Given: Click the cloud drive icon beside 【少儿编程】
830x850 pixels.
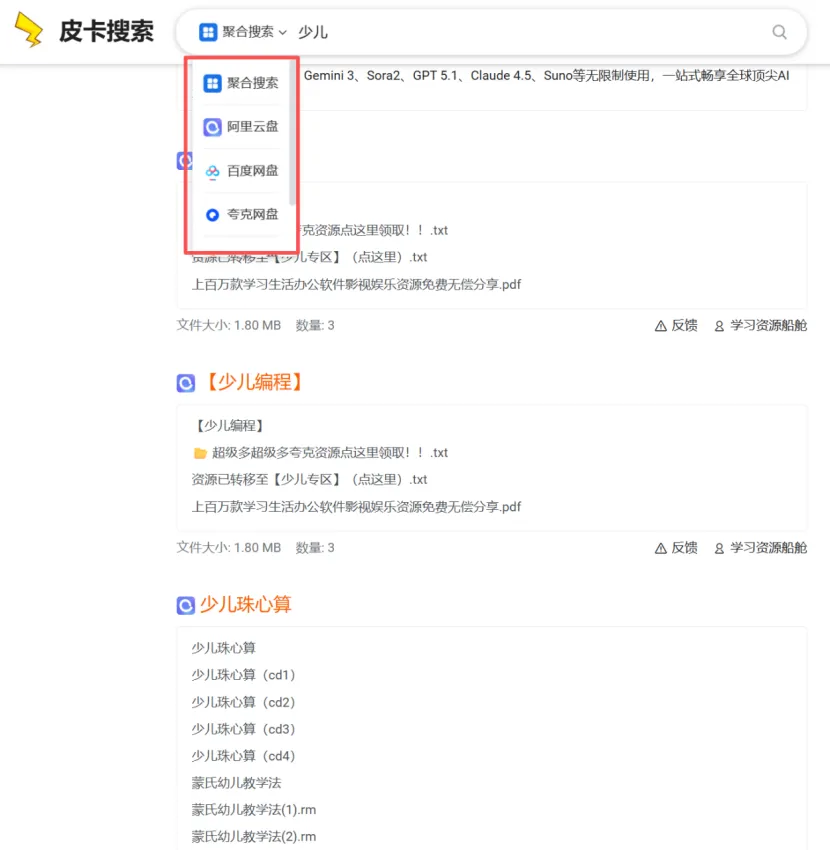Looking at the screenshot, I should click(x=186, y=383).
